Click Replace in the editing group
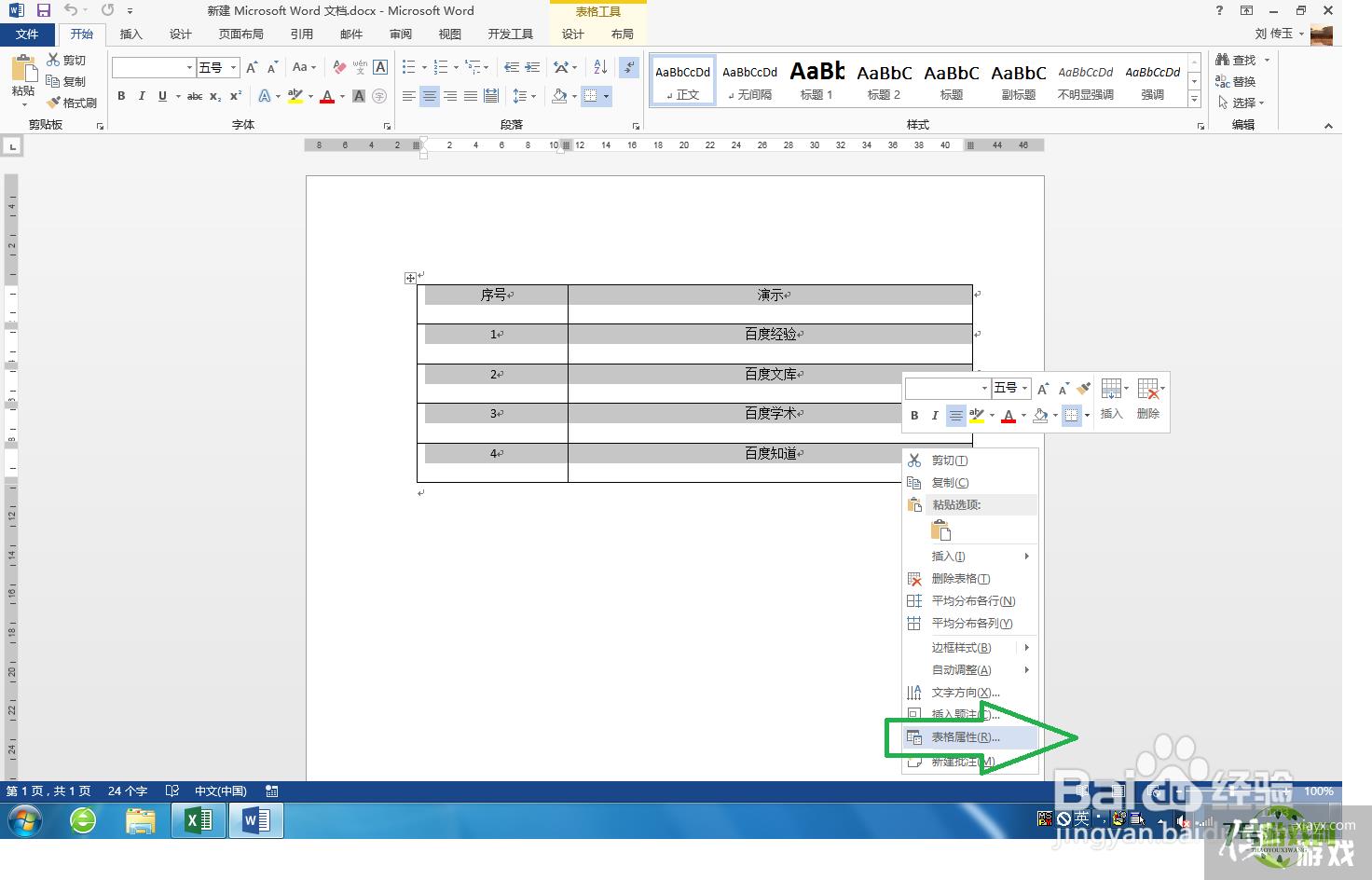Viewport: 1372px width, 880px height. pyautogui.click(x=1236, y=81)
